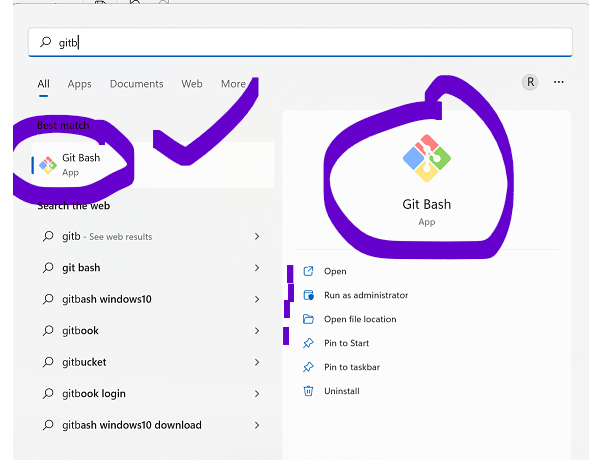Click search icon beside 'gitbook'

pyautogui.click(x=48, y=331)
